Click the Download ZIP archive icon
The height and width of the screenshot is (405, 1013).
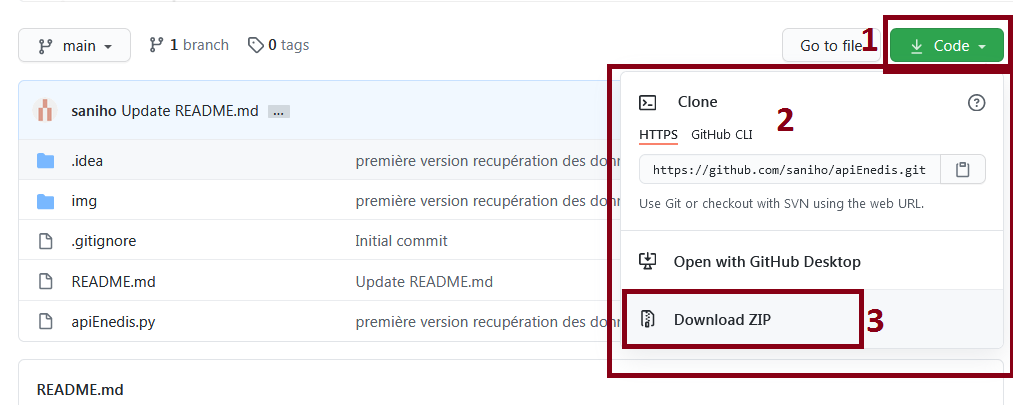point(647,318)
